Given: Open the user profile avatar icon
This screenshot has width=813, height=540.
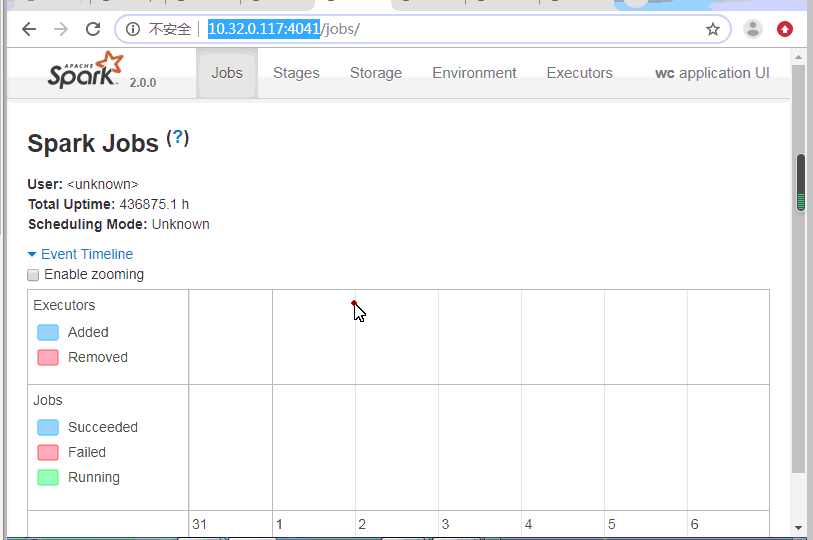Looking at the screenshot, I should 753,29.
